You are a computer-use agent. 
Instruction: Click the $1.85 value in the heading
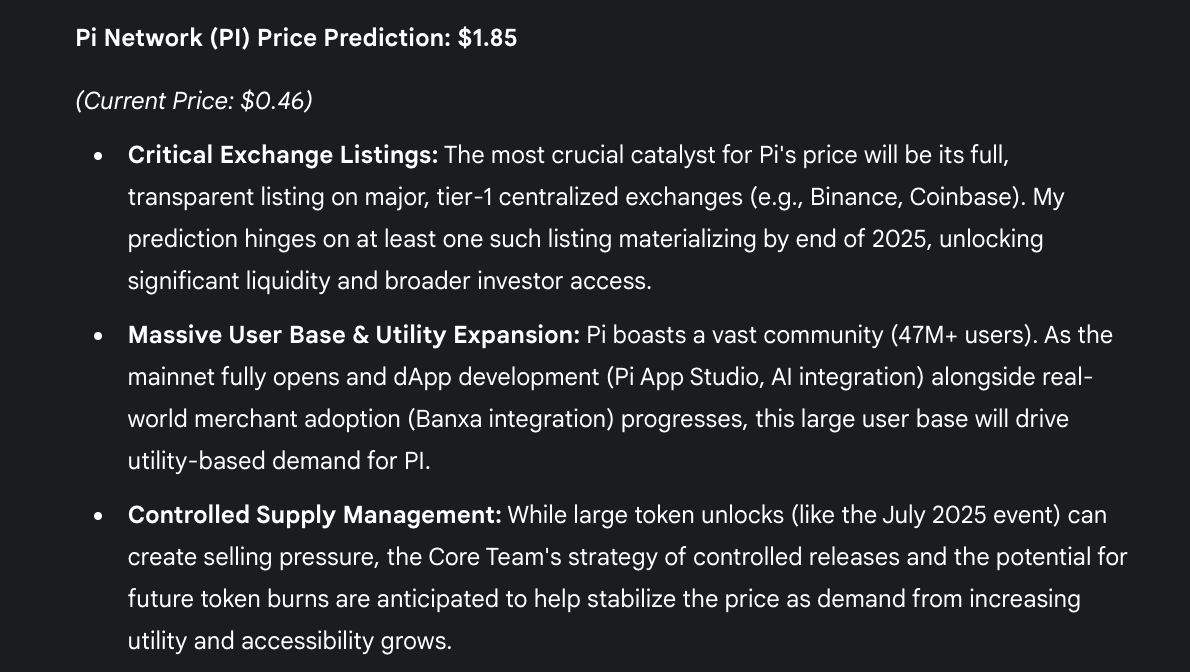[487, 38]
